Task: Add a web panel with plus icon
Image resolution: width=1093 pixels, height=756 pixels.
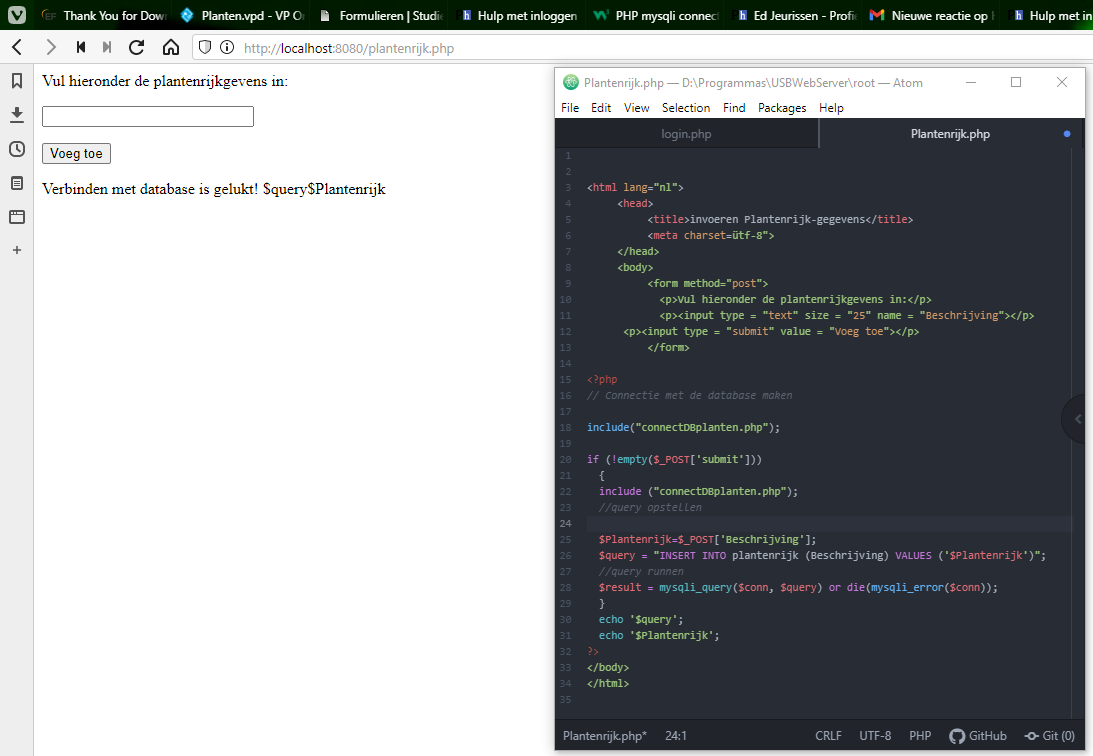Action: click(17, 250)
